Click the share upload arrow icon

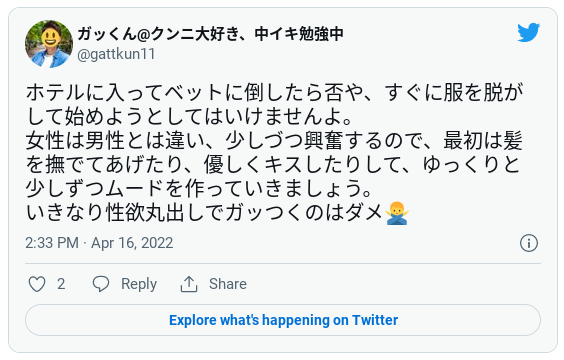(x=189, y=284)
